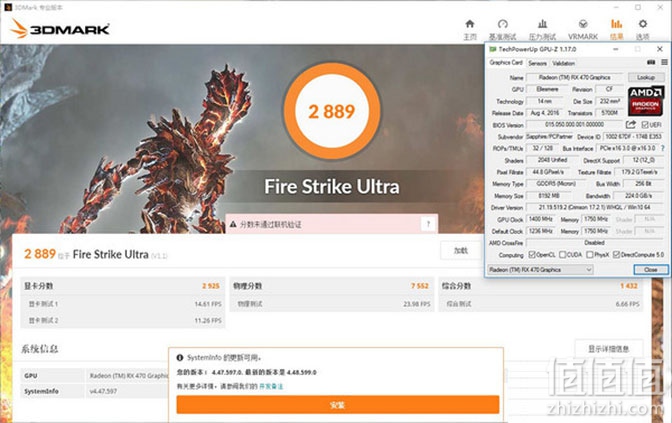The width and height of the screenshot is (672, 423).
Task: Toggle the PhysX checkbox
Action: pos(590,255)
